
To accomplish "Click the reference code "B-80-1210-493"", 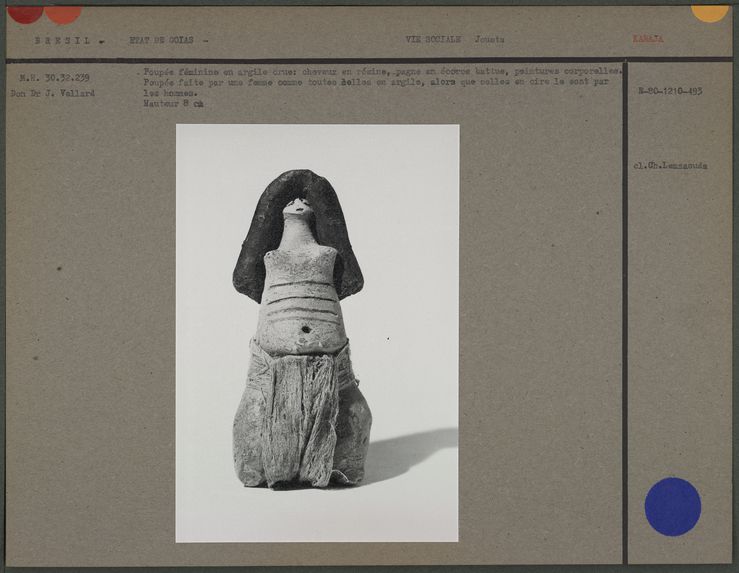I will click(x=669, y=91).
